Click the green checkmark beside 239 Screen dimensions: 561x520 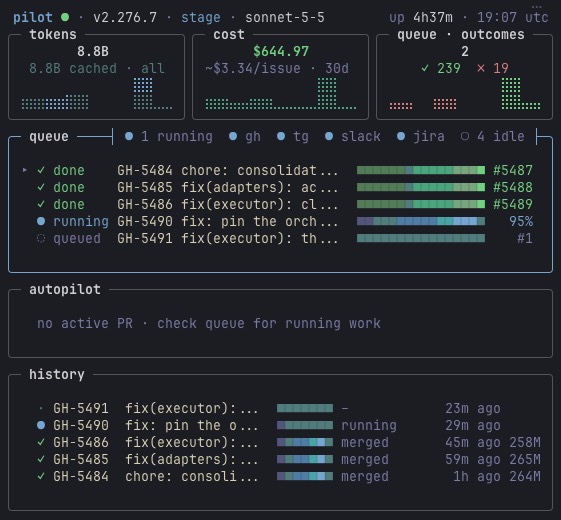(x=425, y=68)
